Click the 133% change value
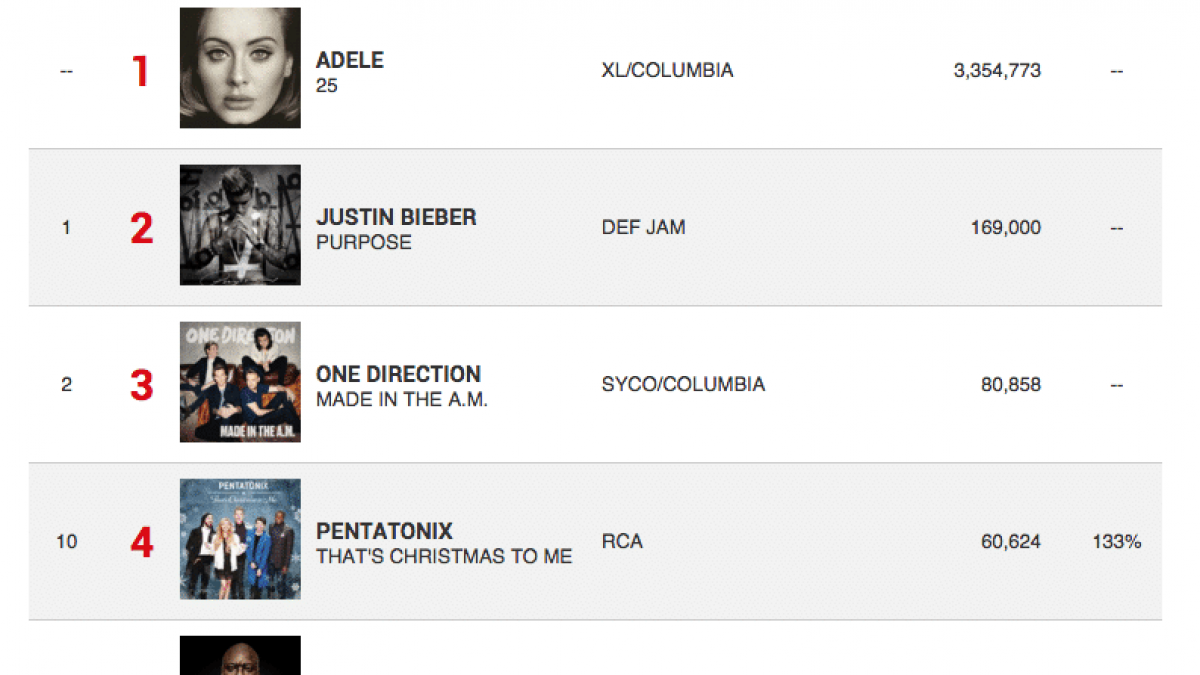This screenshot has height=675, width=1200. coord(1117,542)
